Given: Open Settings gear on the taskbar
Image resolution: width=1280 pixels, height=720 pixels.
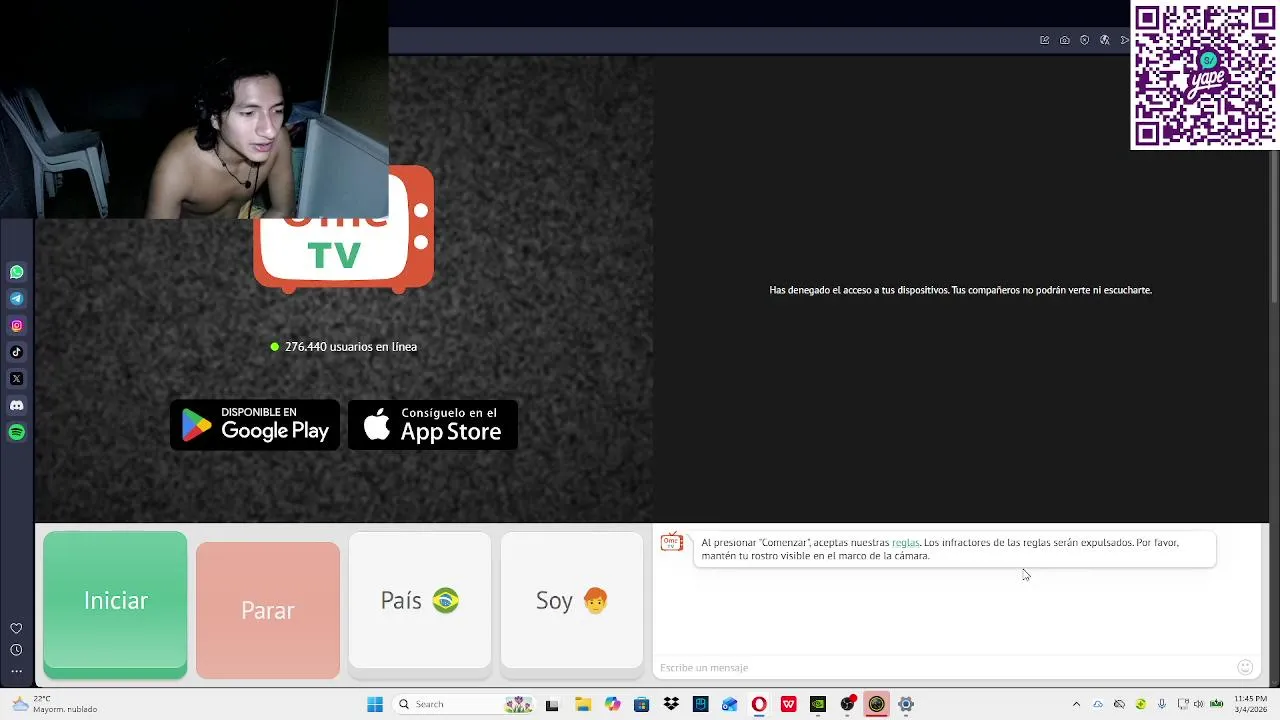Looking at the screenshot, I should 906,704.
